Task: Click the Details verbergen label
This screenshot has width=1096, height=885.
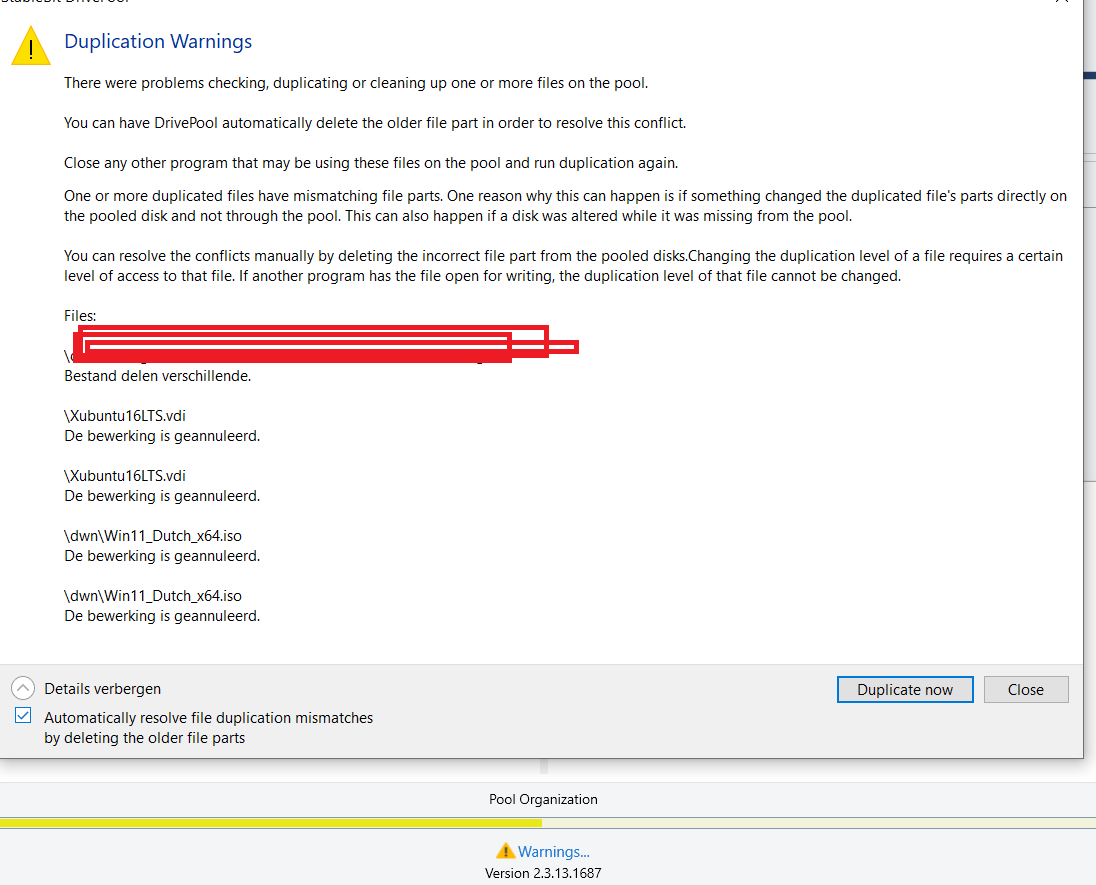Action: [103, 689]
